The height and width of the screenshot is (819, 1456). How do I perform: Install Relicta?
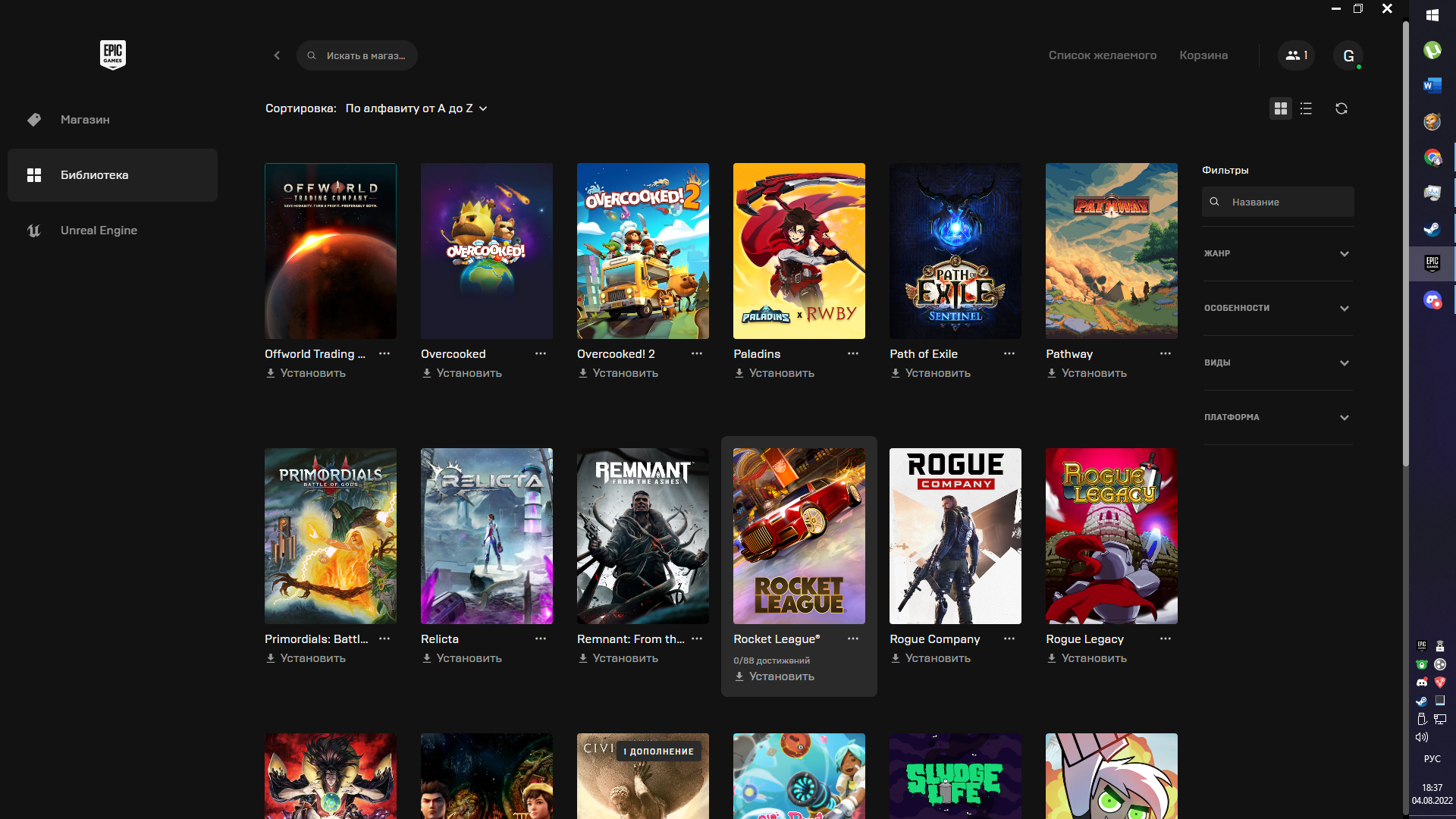tap(462, 658)
